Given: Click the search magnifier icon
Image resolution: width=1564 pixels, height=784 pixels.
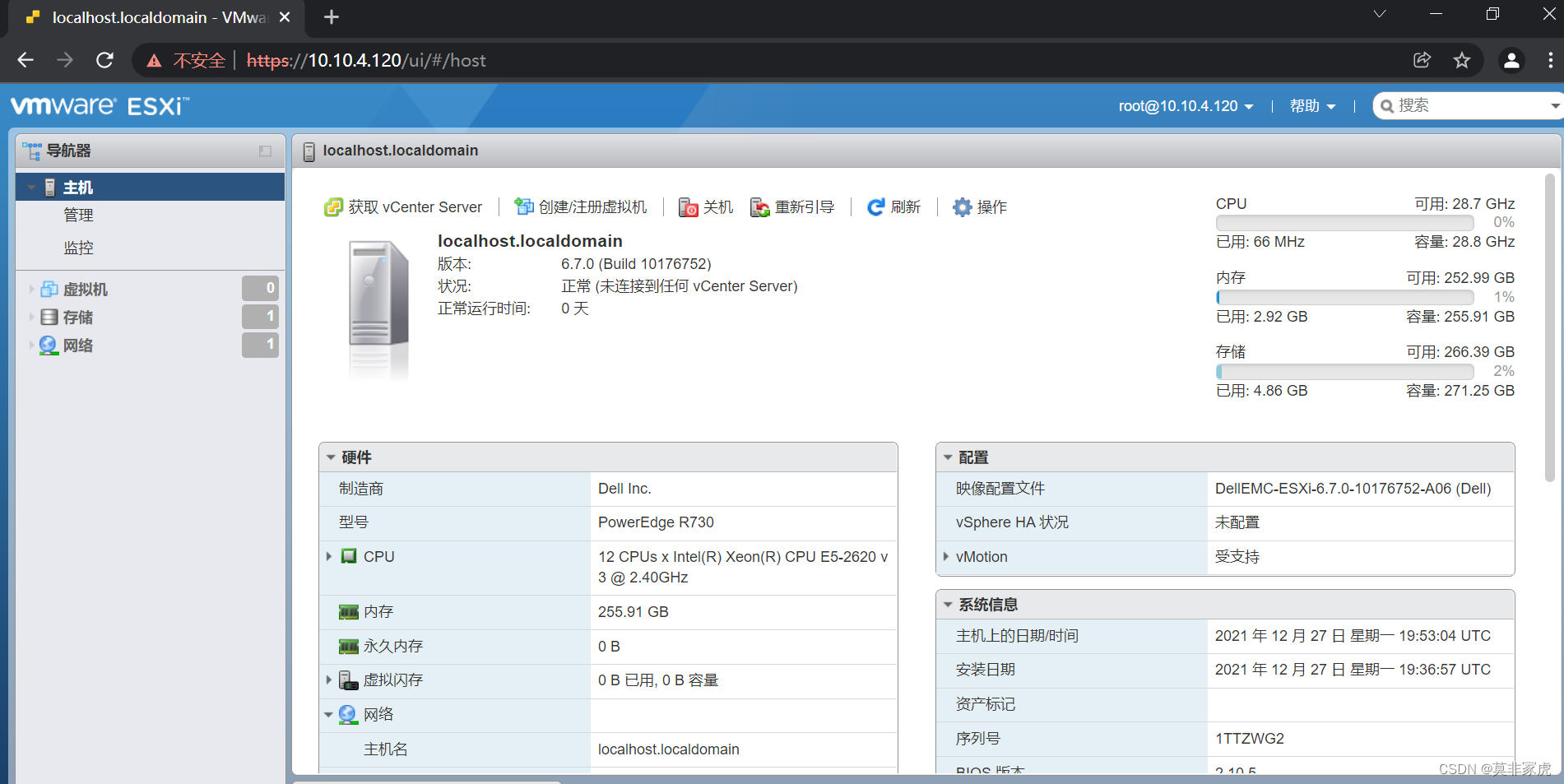Looking at the screenshot, I should (x=1387, y=106).
